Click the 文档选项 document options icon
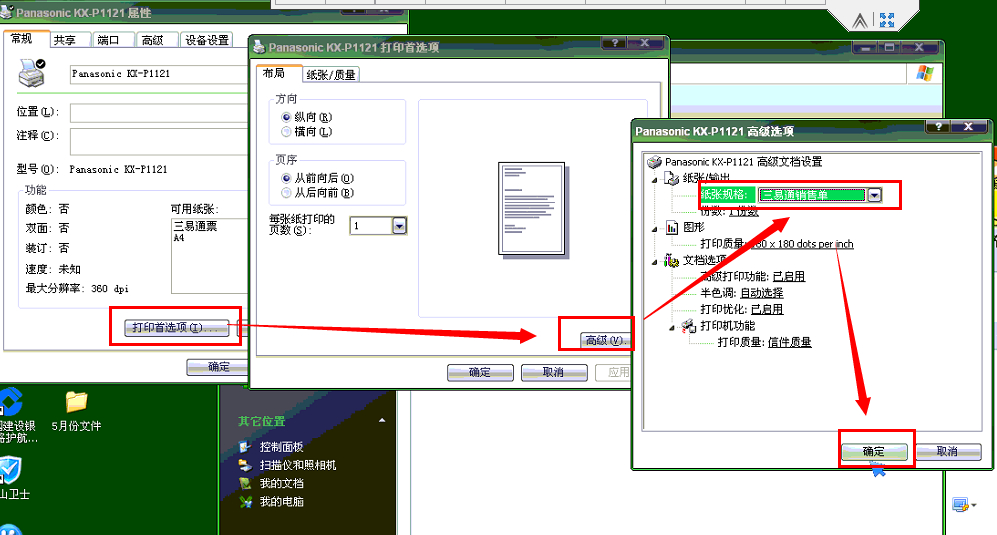 (x=671, y=260)
